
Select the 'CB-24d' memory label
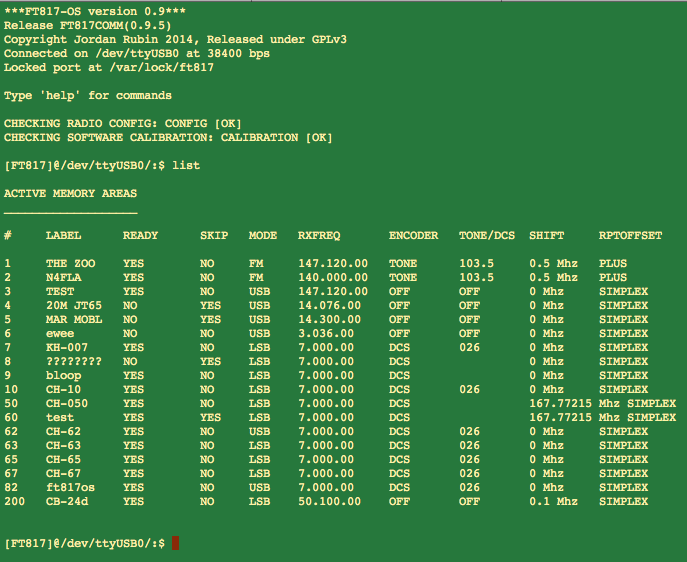[x=67, y=502]
